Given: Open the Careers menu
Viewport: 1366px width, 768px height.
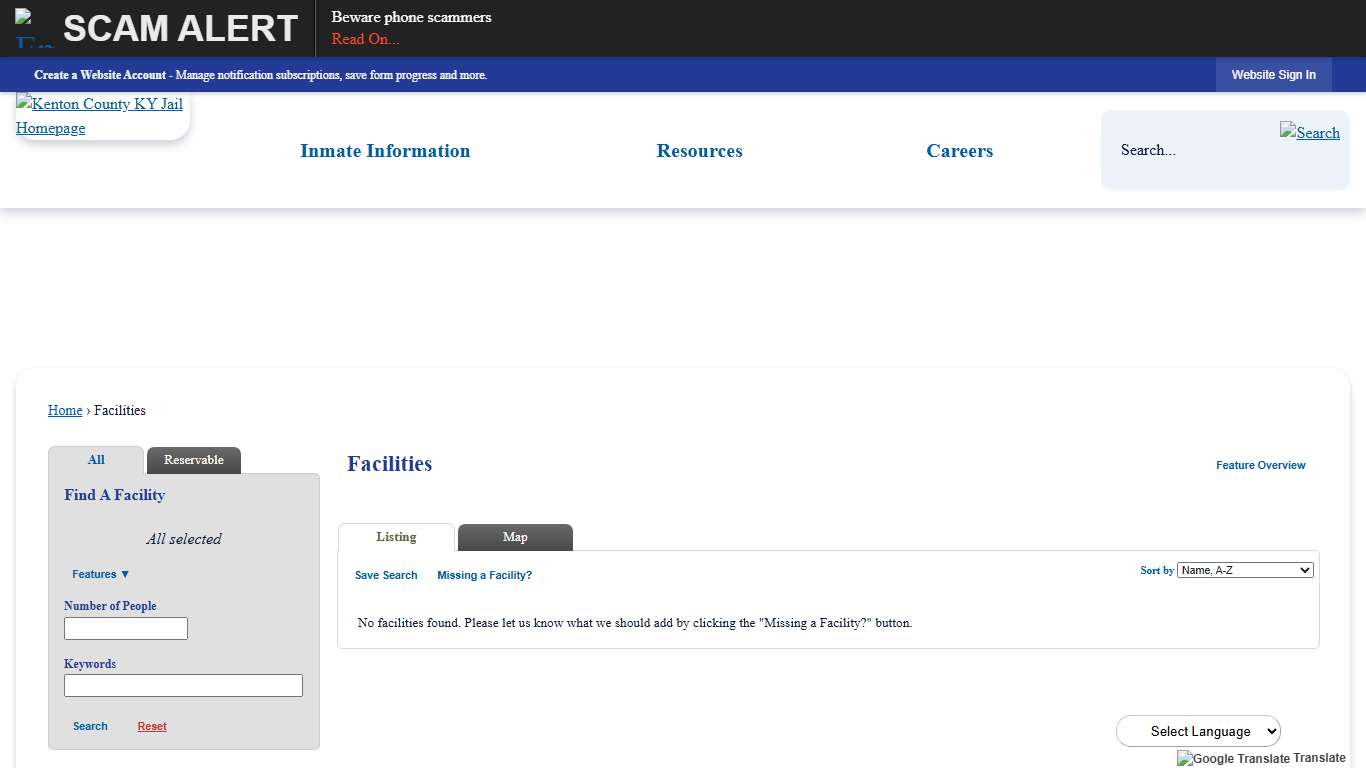Looking at the screenshot, I should (959, 151).
